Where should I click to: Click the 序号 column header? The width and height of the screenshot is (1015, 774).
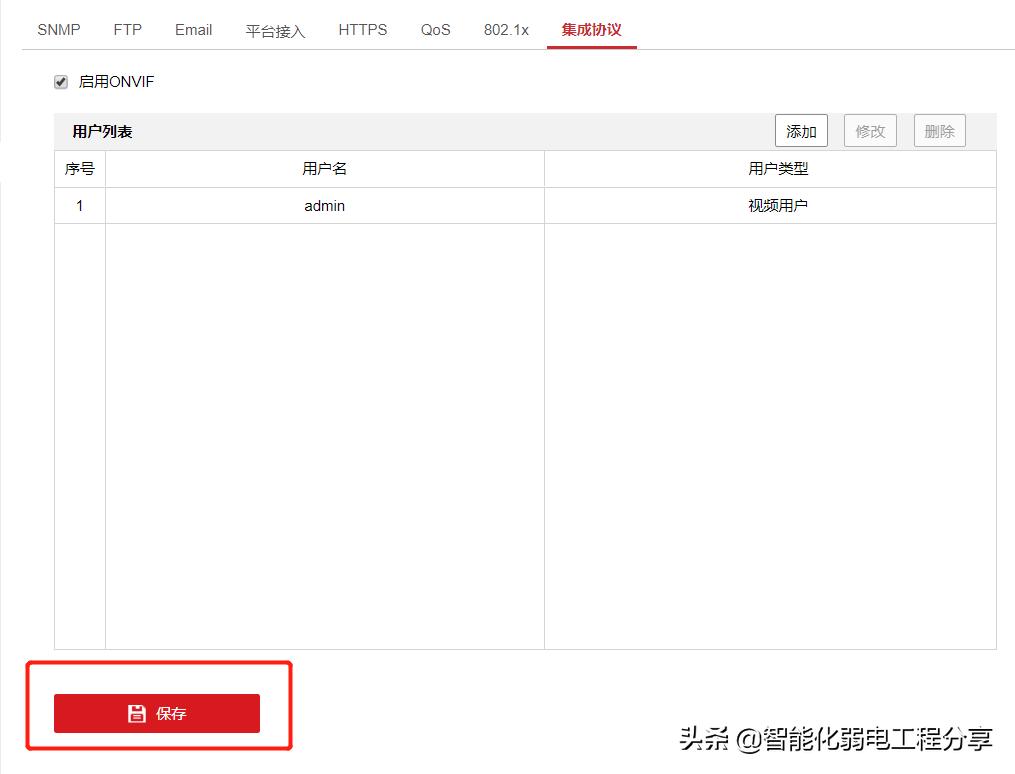click(x=80, y=169)
